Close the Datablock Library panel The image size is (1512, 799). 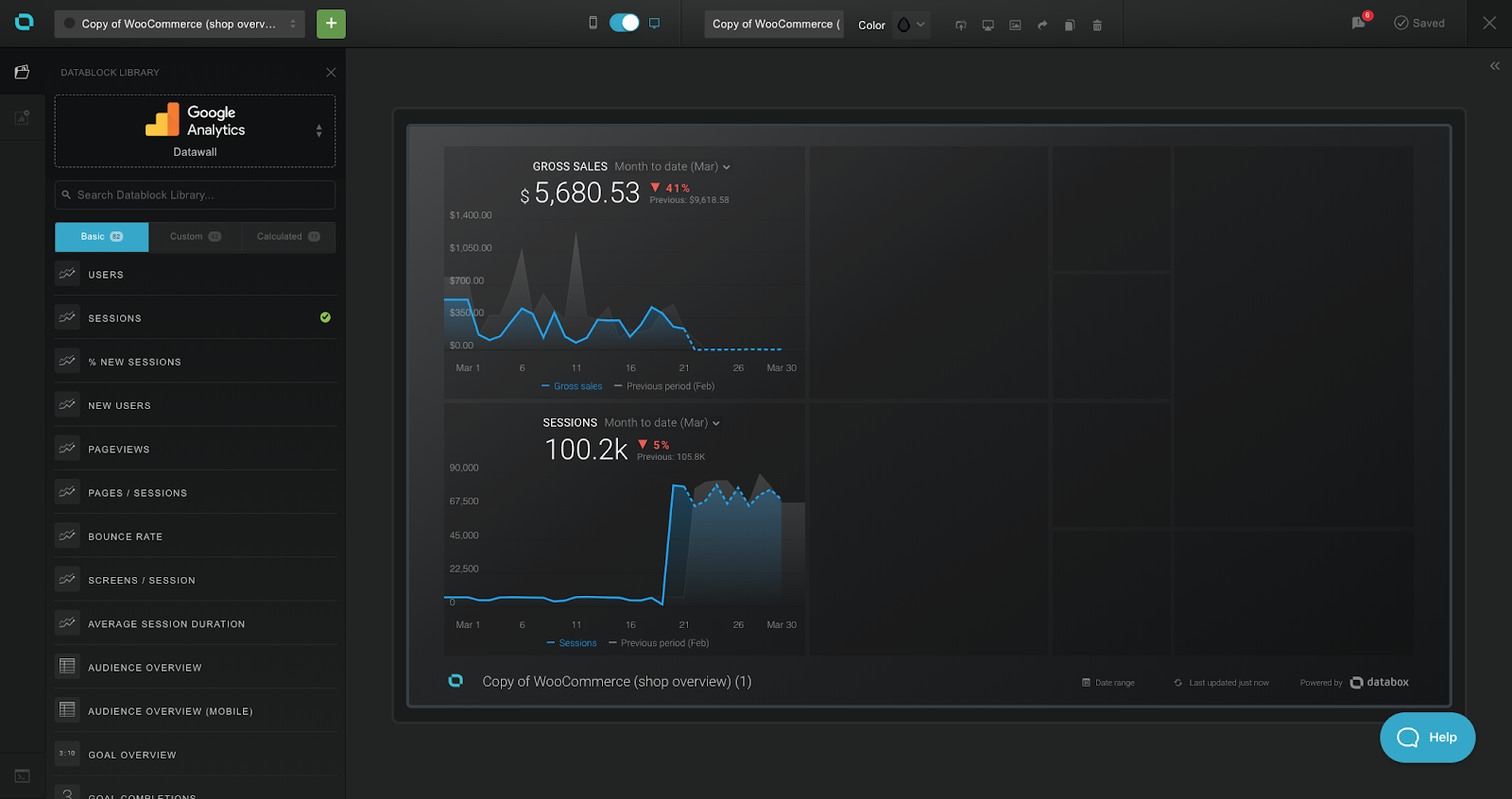coord(331,73)
